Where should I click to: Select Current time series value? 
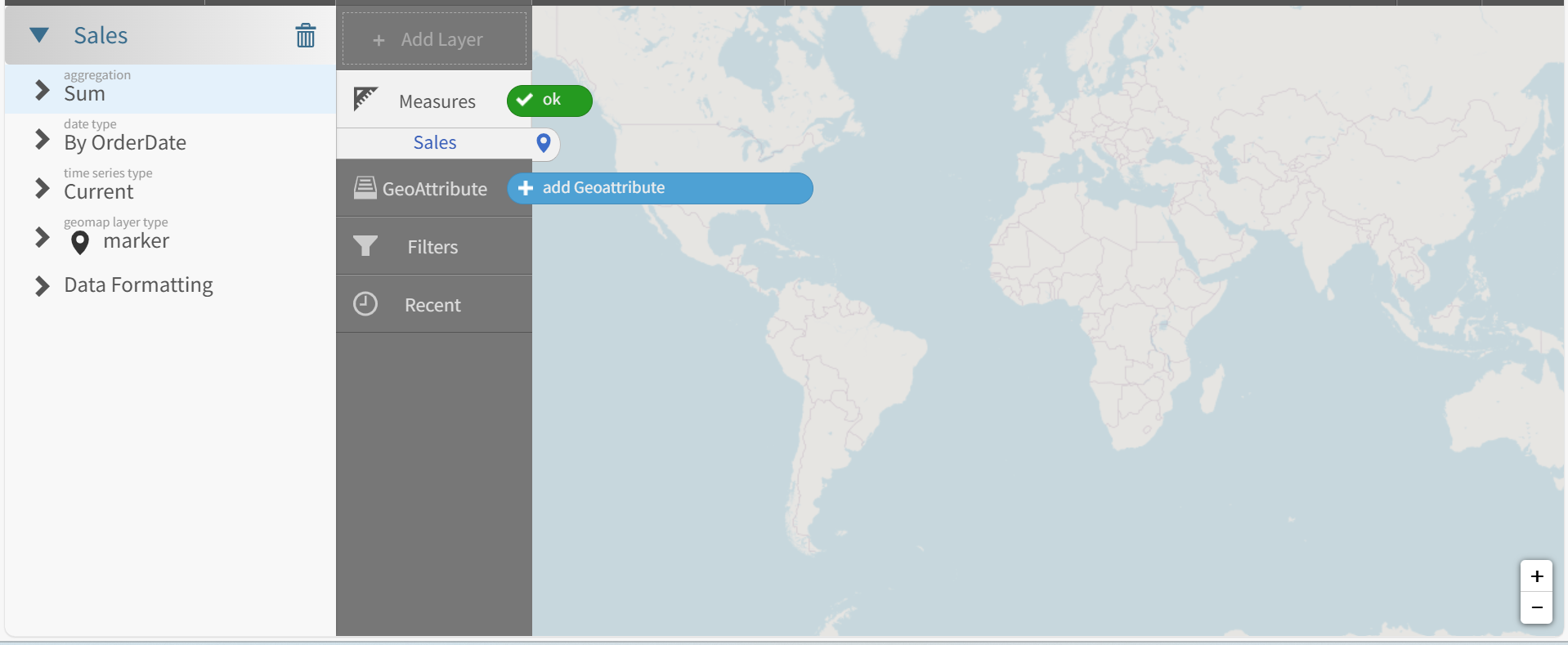(99, 192)
